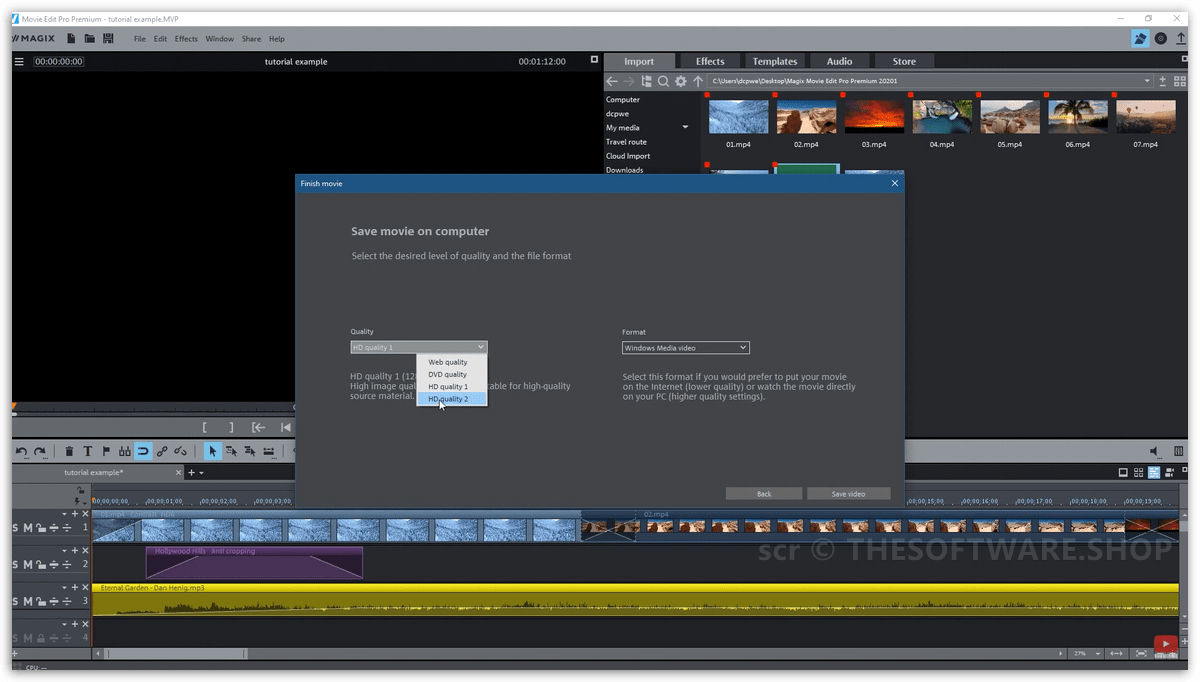The height and width of the screenshot is (682, 1200).
Task: Search the media pool with the magnifier icon
Action: coord(663,81)
